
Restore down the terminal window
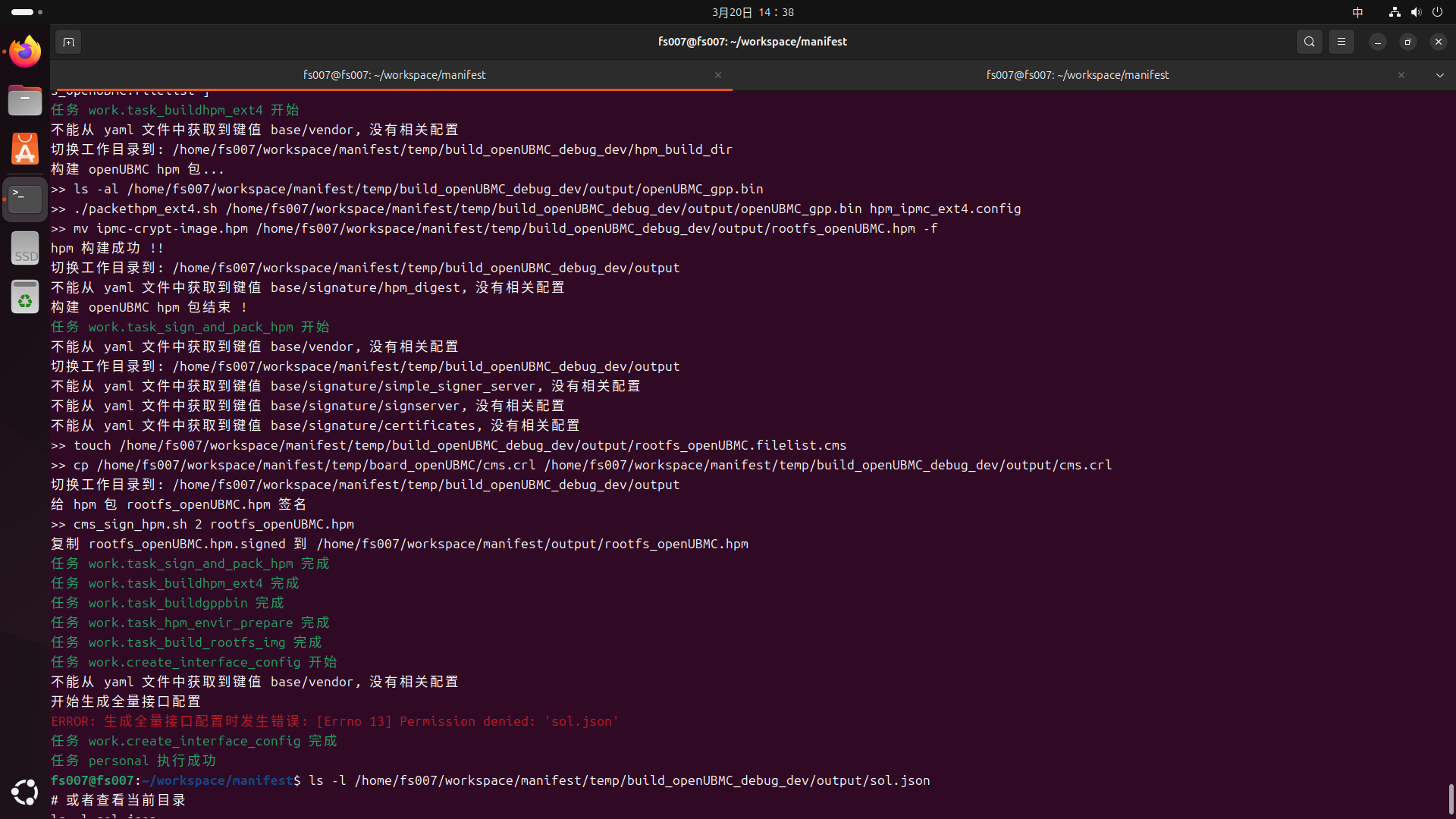pos(1408,42)
